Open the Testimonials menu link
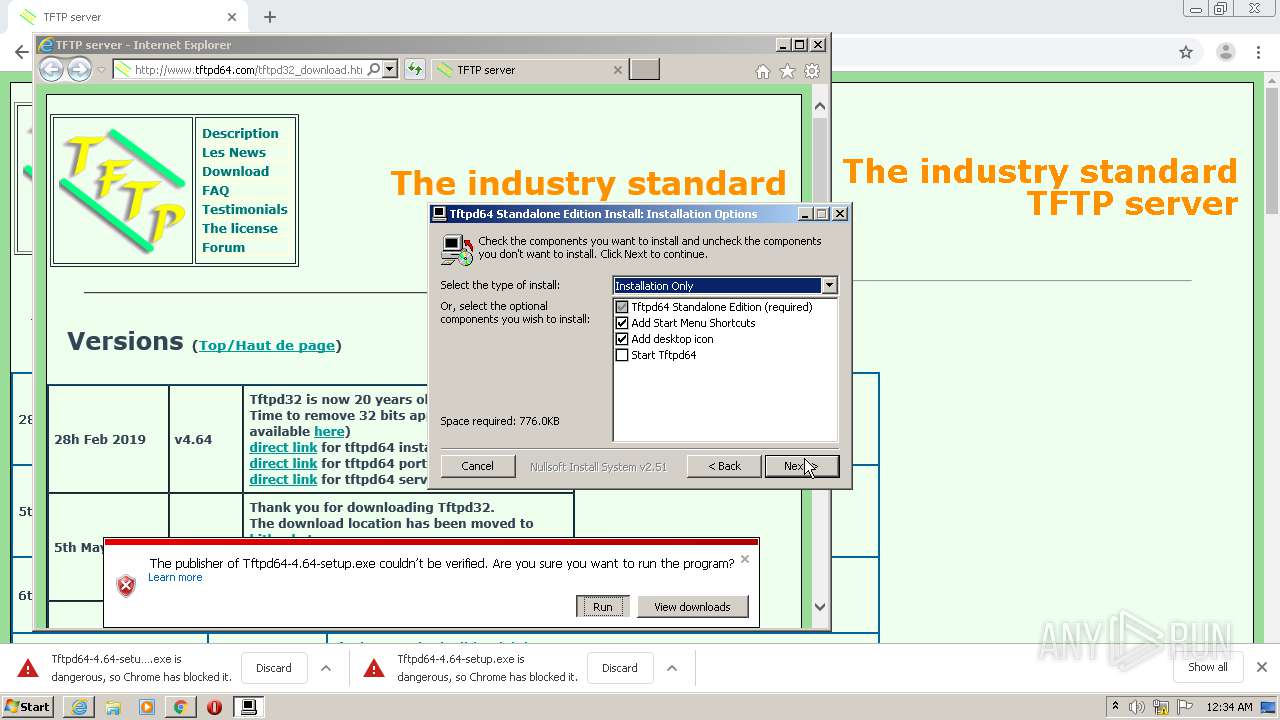 244,209
